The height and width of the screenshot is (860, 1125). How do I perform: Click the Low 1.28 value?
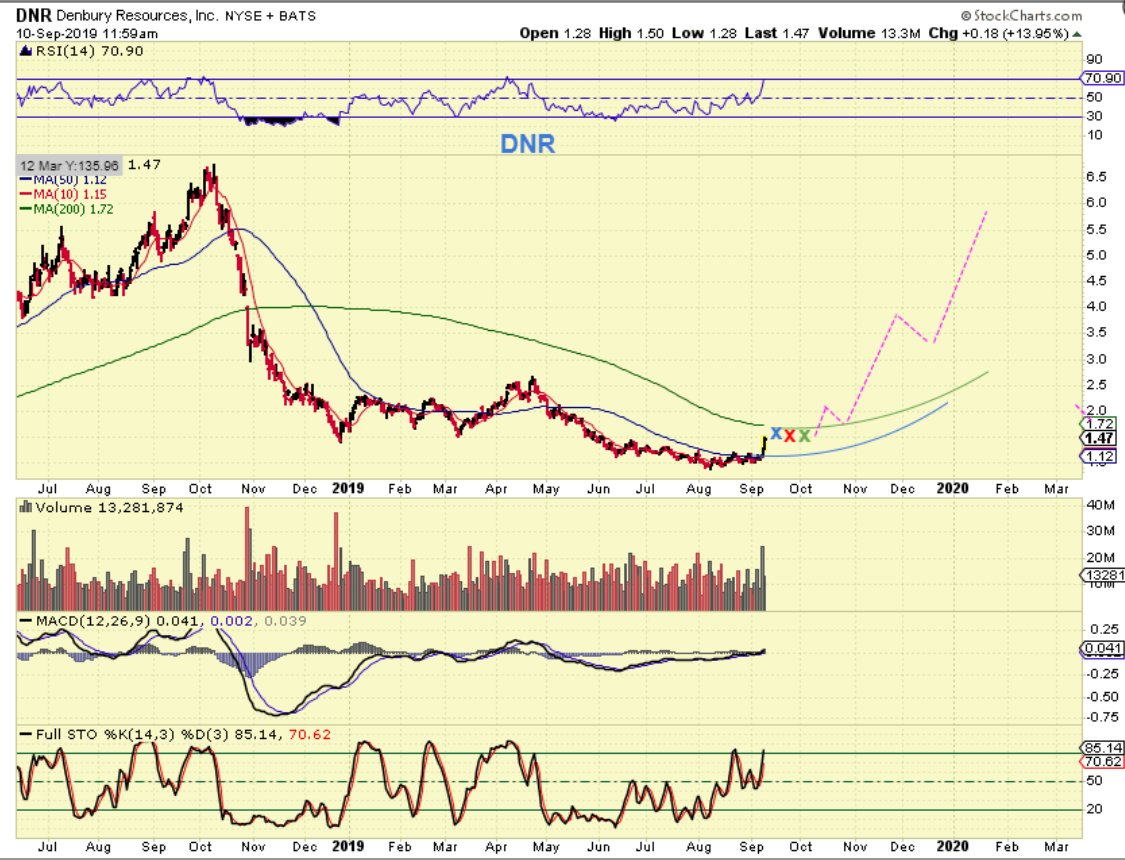pyautogui.click(x=704, y=33)
